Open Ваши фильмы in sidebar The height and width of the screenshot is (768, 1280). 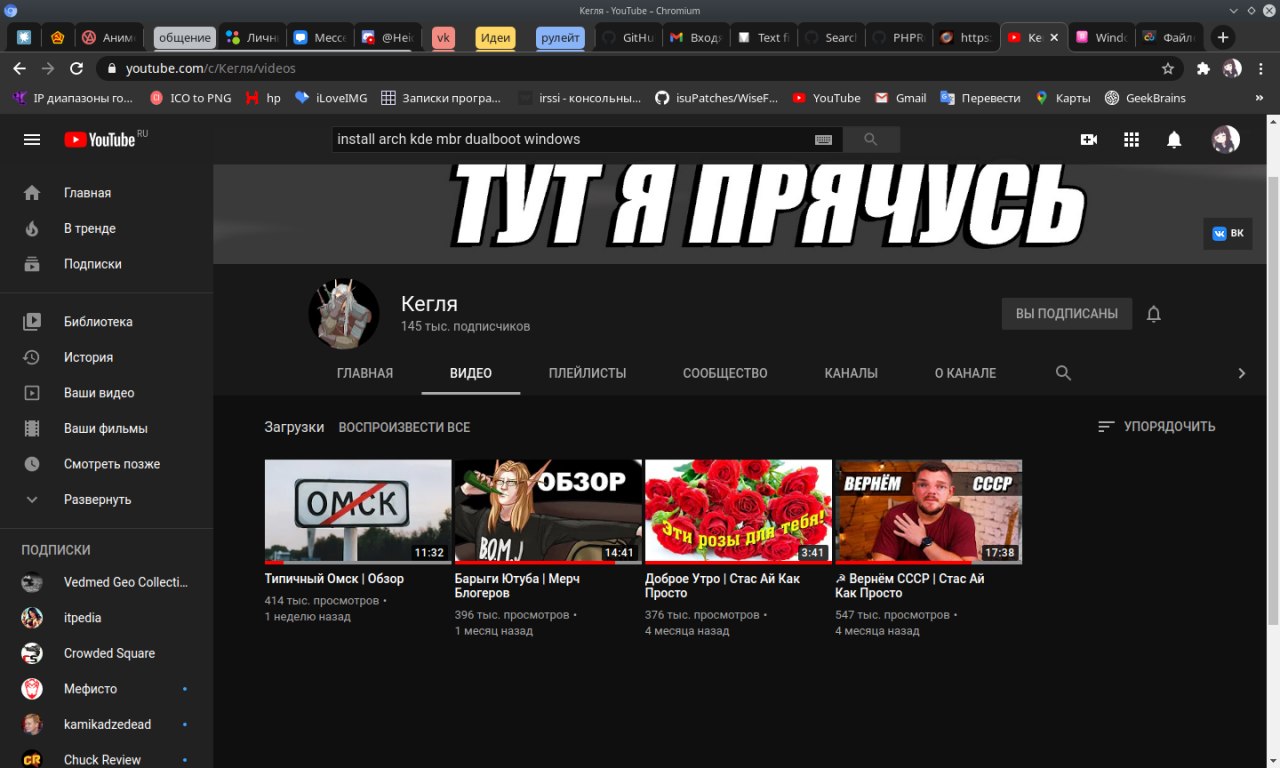tap(106, 428)
